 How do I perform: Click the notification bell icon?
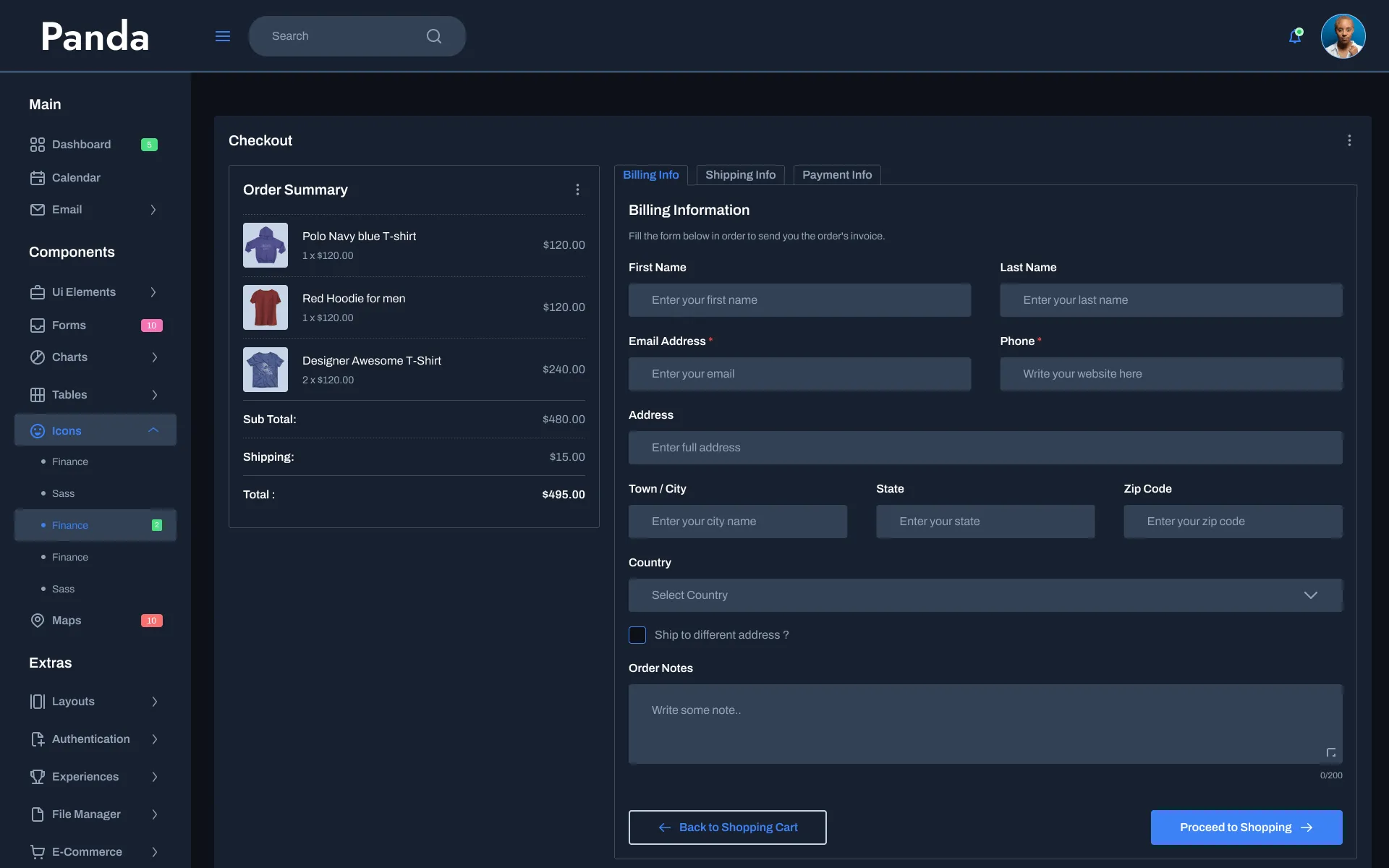[1295, 35]
